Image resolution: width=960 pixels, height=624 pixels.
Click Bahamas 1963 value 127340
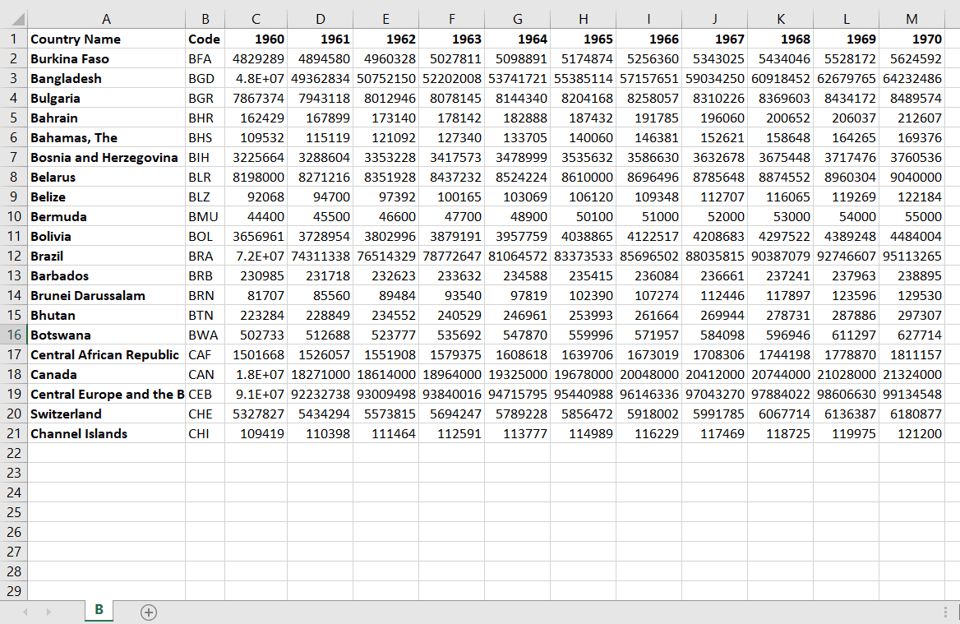click(x=452, y=138)
